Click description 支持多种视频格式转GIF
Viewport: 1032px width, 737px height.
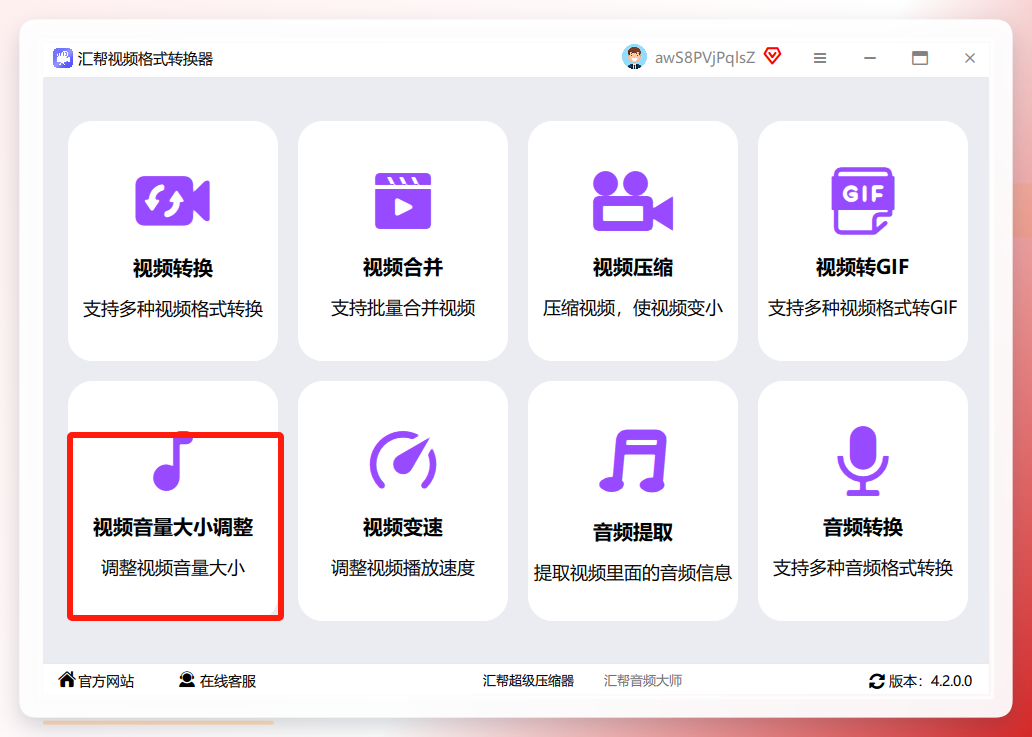[862, 308]
